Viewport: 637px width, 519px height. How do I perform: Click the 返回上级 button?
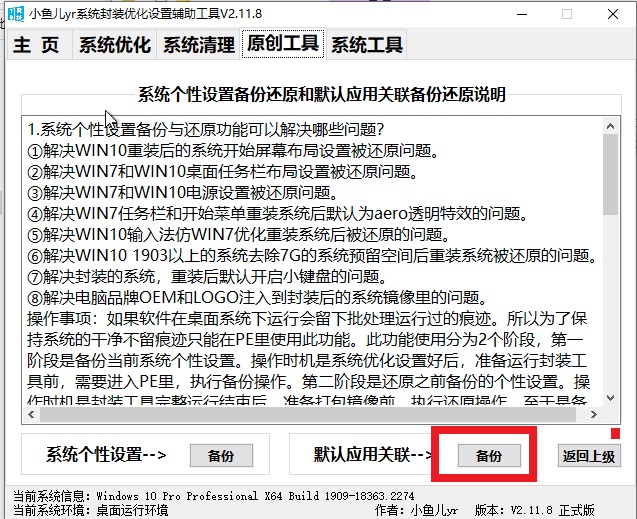click(589, 456)
